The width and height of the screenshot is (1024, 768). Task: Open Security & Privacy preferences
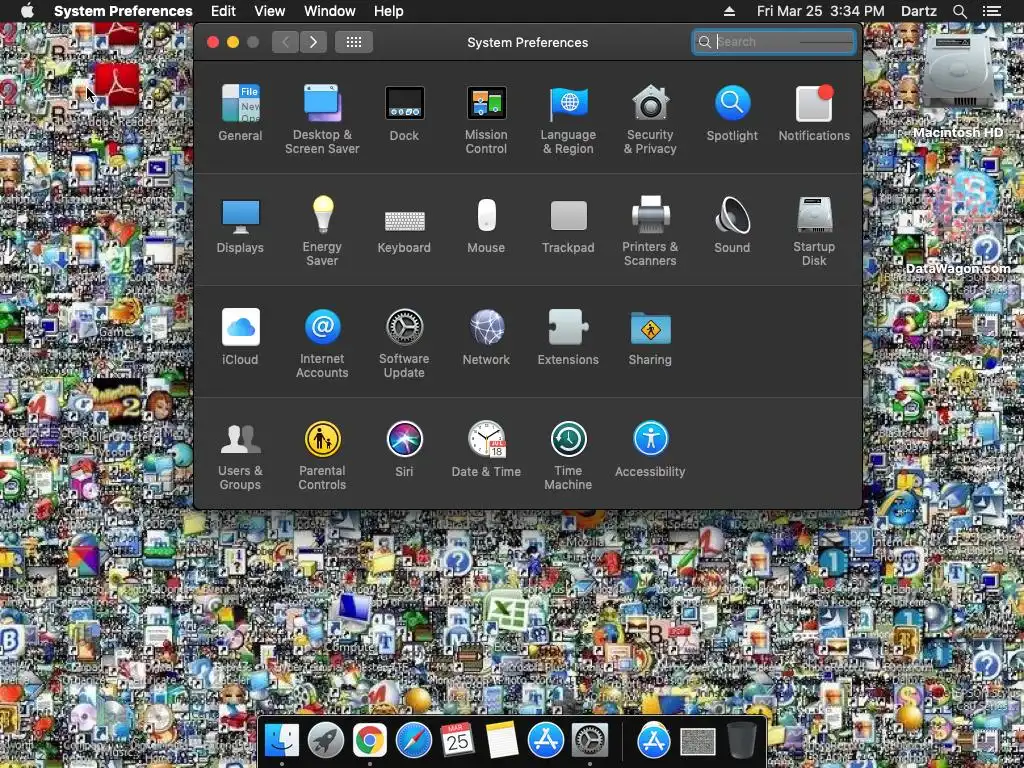click(650, 120)
